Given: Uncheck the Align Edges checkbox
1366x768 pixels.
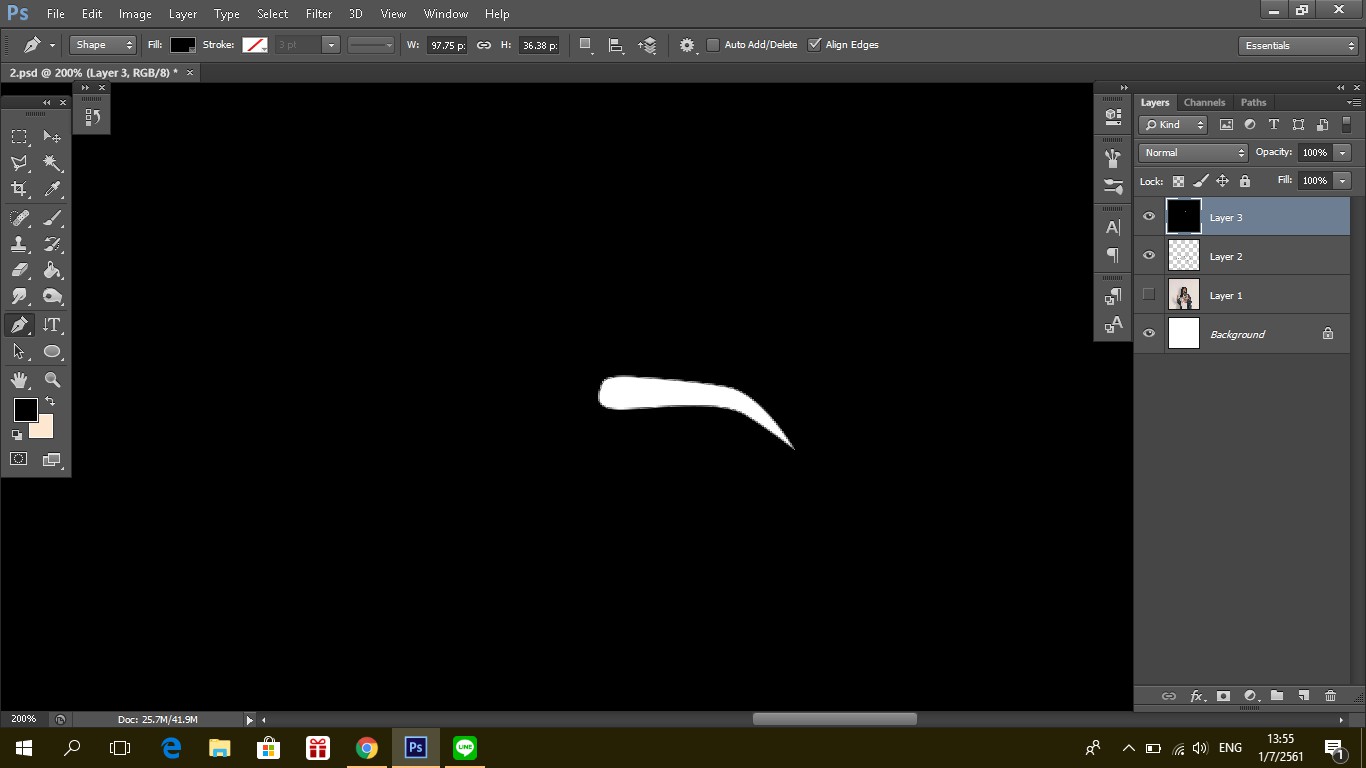Looking at the screenshot, I should click(814, 45).
